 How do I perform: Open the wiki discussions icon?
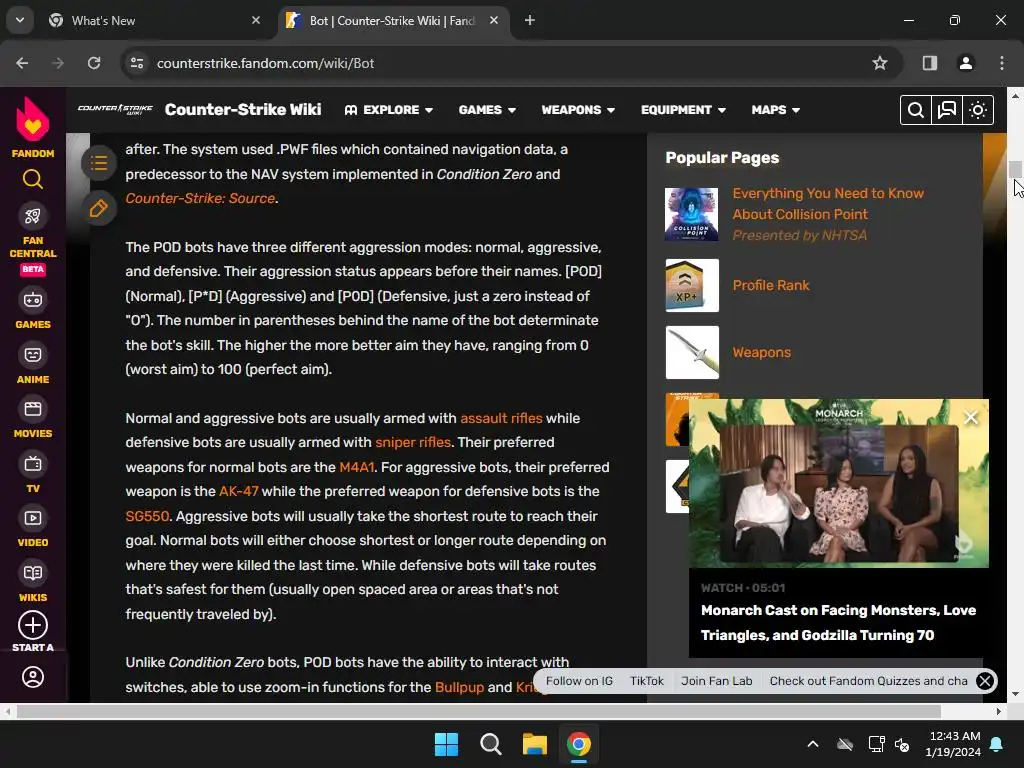pyautogui.click(x=947, y=110)
